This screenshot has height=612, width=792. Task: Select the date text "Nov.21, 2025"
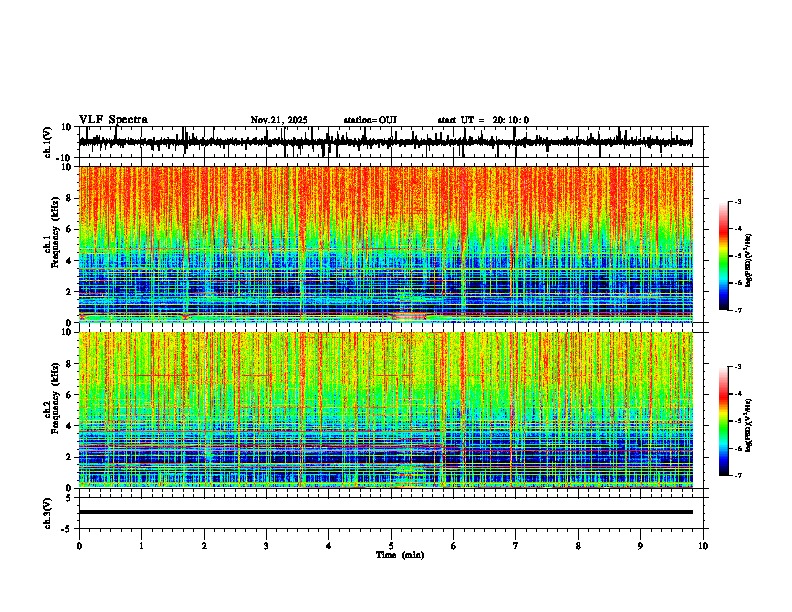coord(279,120)
